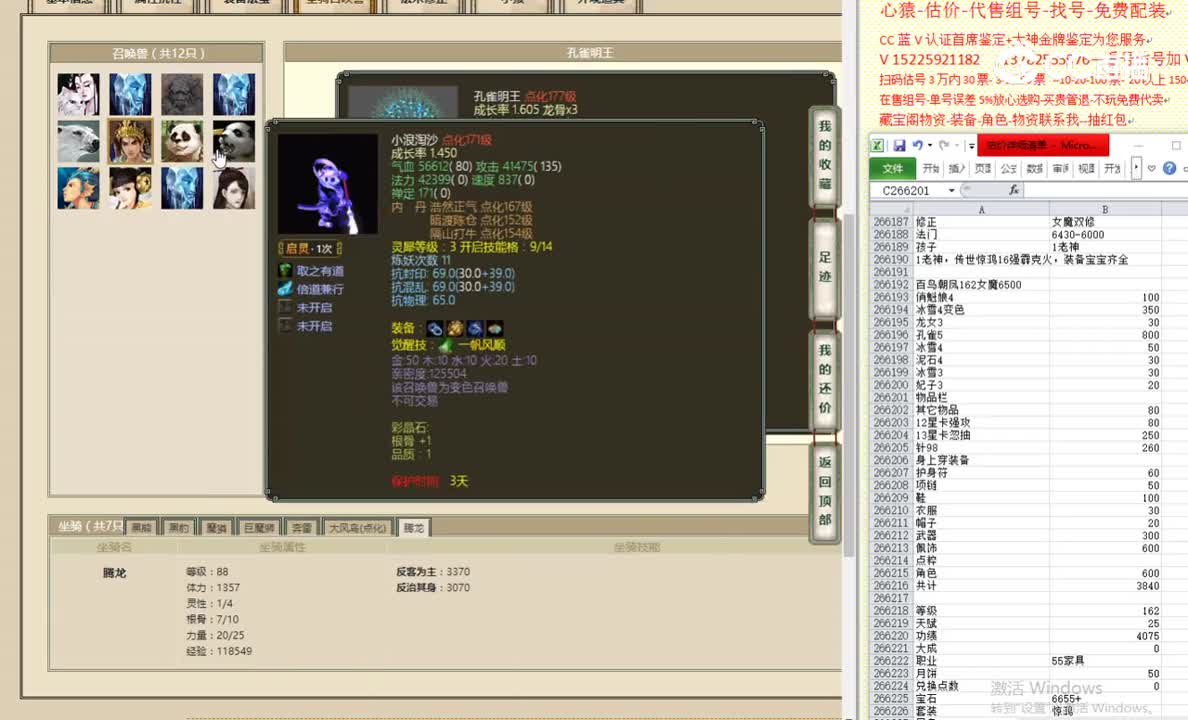Click the golden equipment icon after 装备
Image resolution: width=1188 pixels, height=720 pixels.
(455, 328)
